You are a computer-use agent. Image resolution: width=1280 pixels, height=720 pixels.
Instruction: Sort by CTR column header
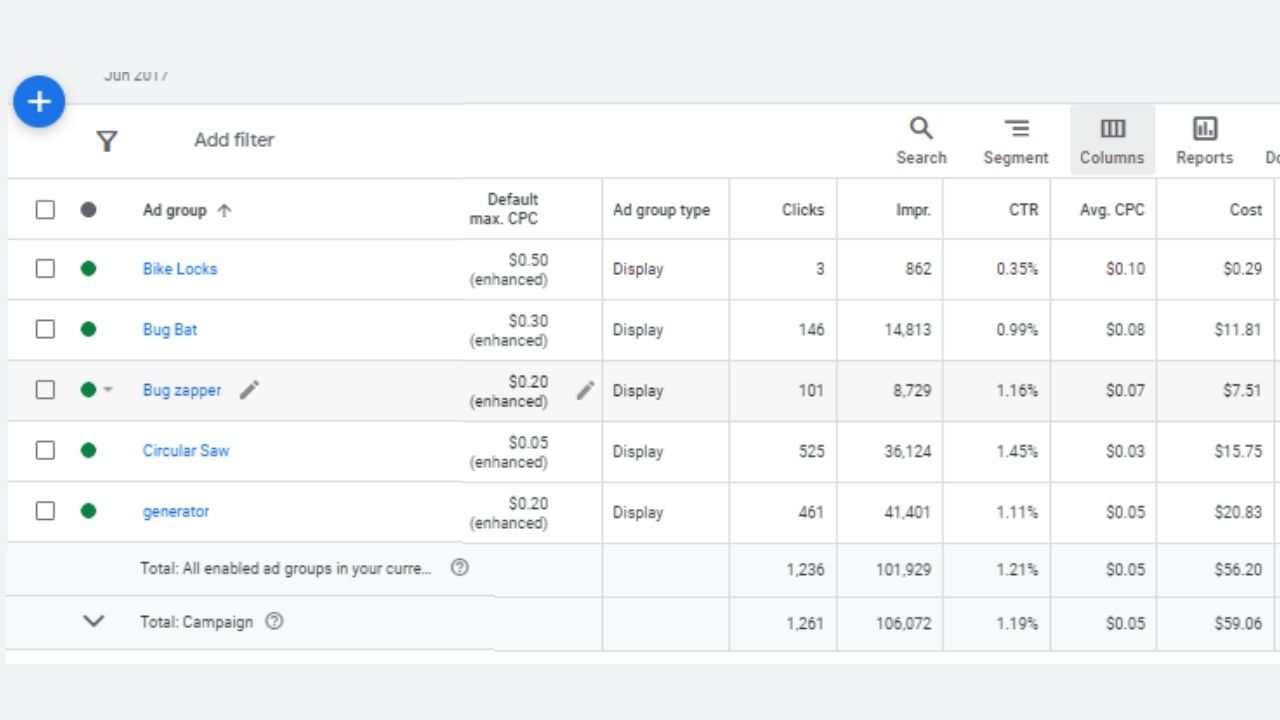tap(1023, 210)
